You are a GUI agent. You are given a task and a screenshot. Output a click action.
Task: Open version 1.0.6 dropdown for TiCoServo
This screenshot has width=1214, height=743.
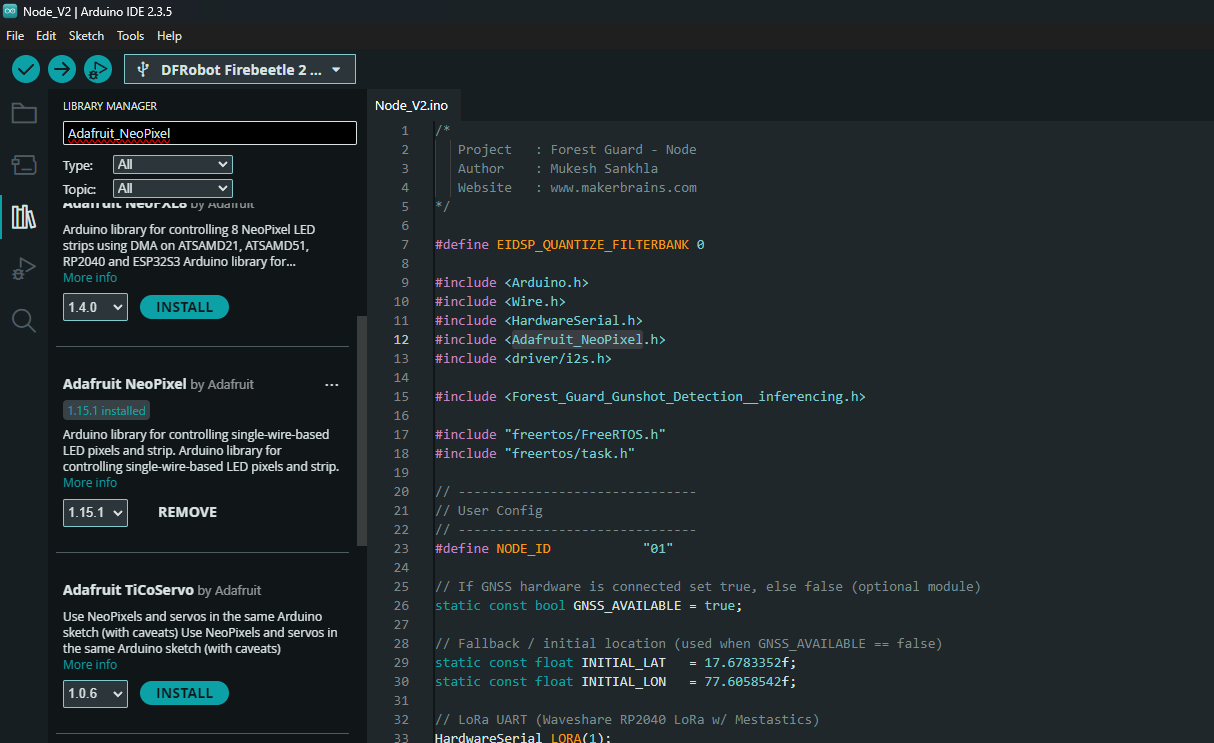(95, 693)
